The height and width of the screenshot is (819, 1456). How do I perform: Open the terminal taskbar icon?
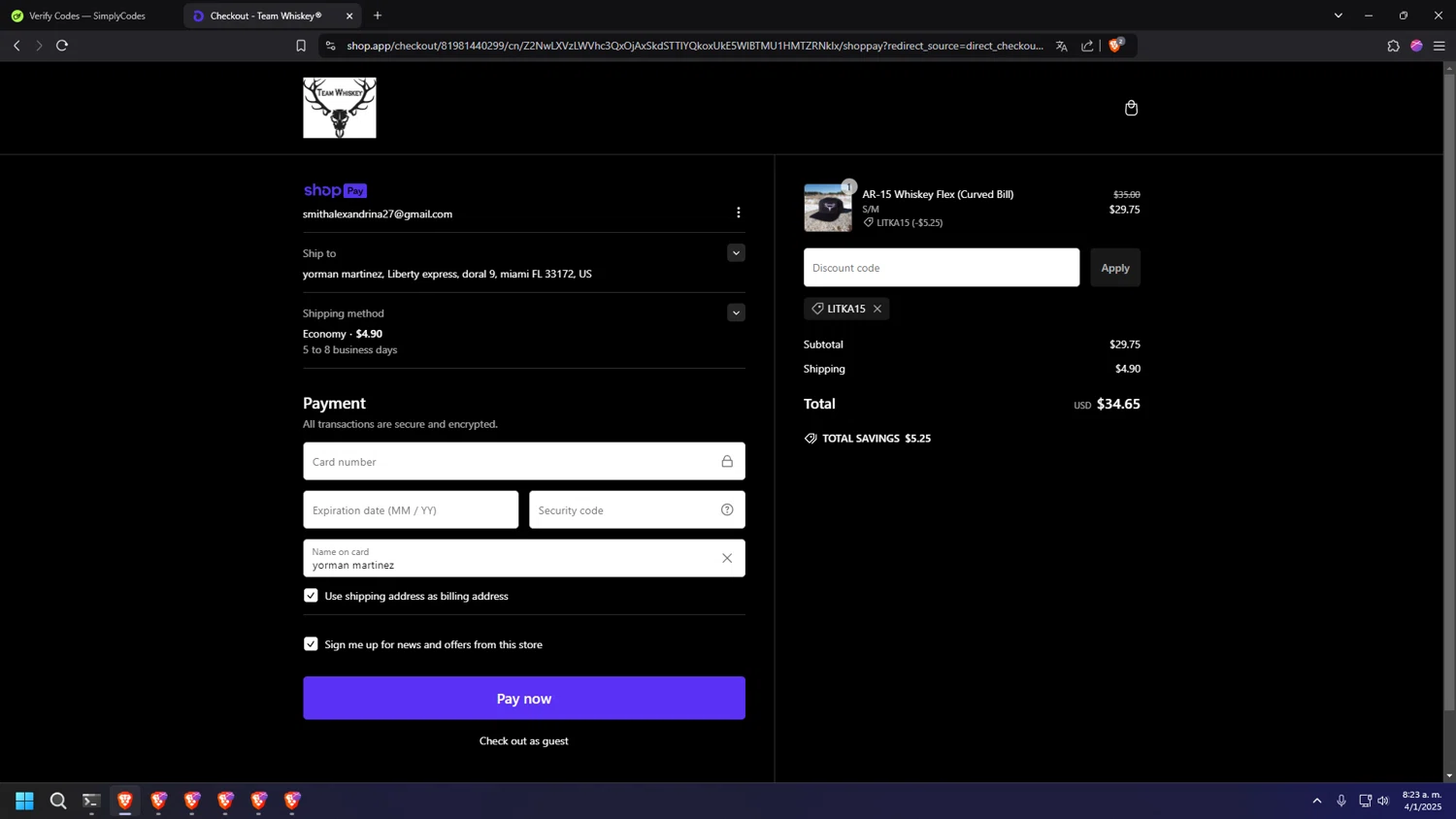point(91,801)
